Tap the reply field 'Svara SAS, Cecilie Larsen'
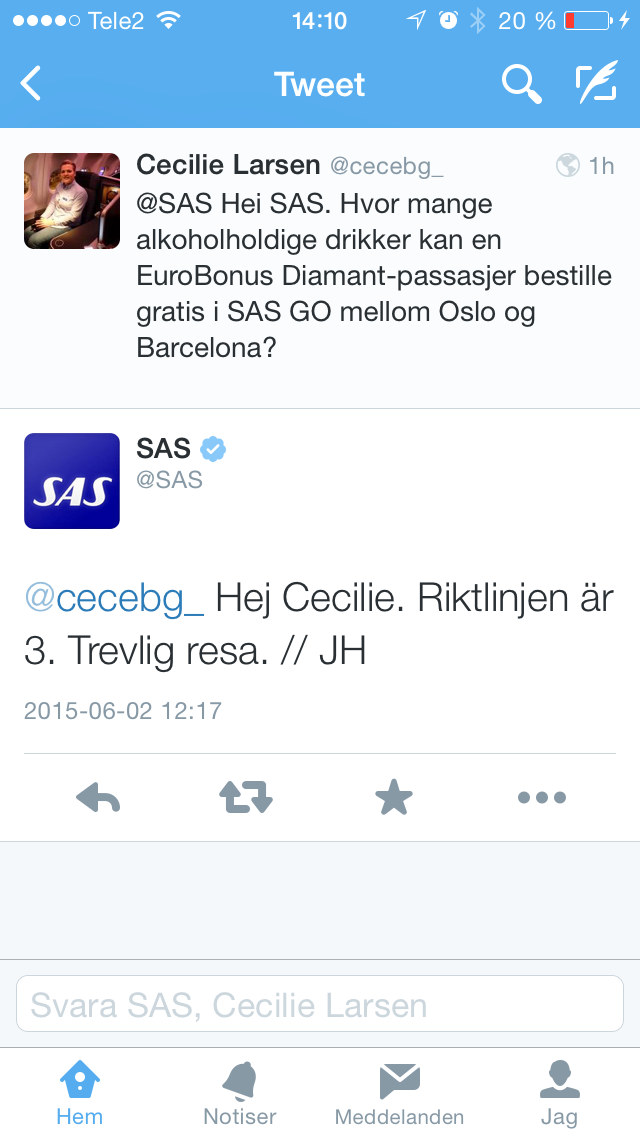 coord(320,1004)
